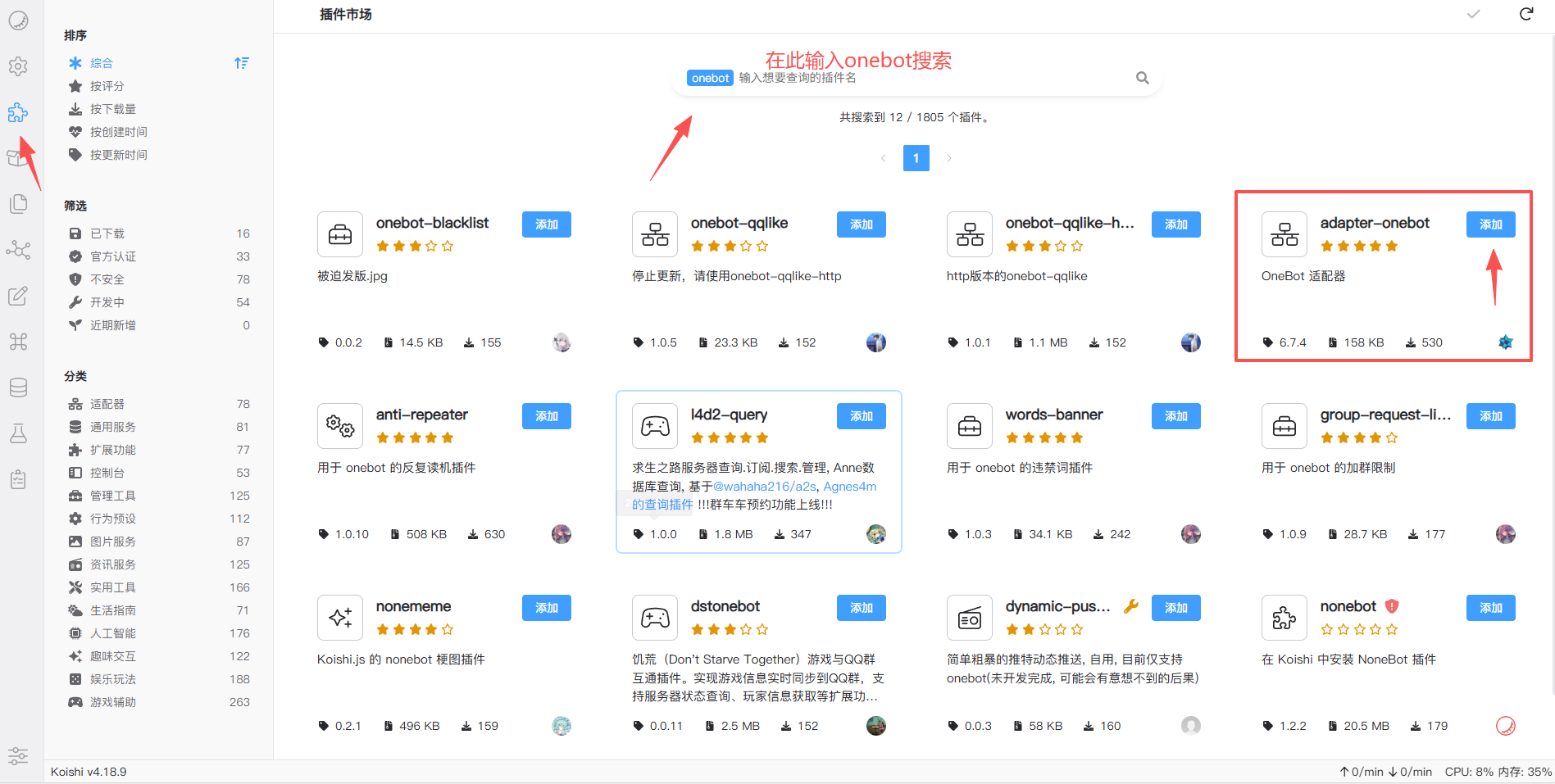This screenshot has height=784, width=1555.
Task: Click the sort direction arrows next to 综合
Action: [241, 62]
